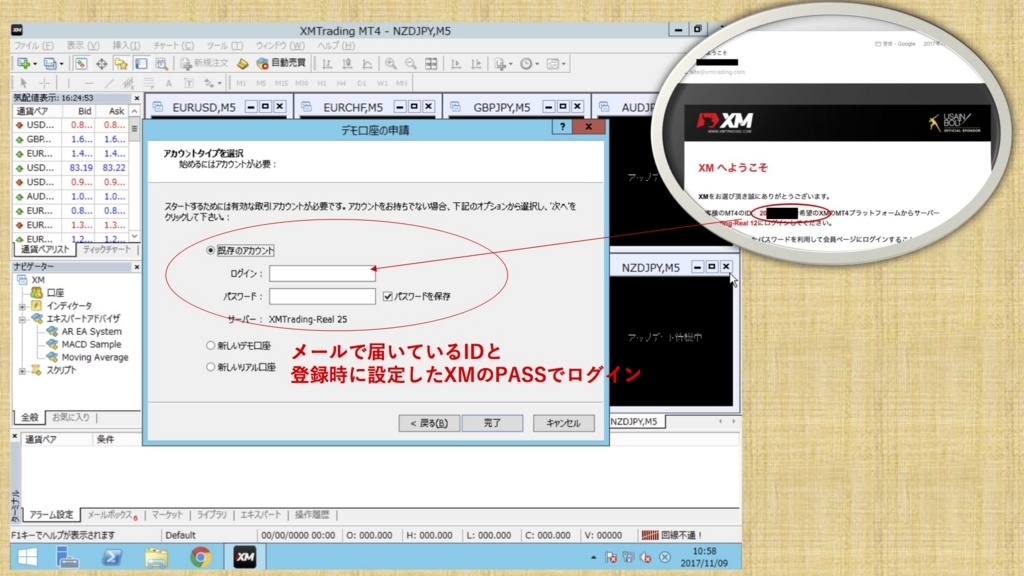The width and height of the screenshot is (1024, 576).
Task: Open the new chart dropdown arrow
Action: pyautogui.click(x=35, y=64)
